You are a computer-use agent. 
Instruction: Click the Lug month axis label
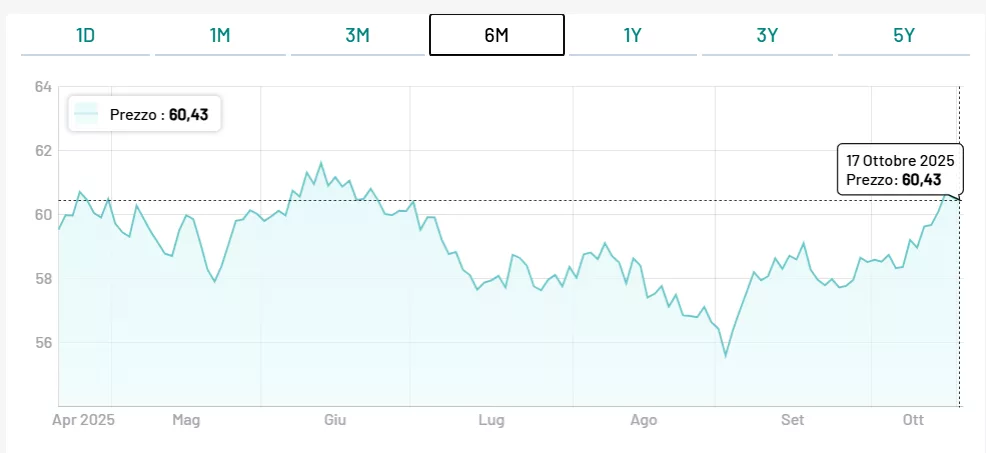coord(490,420)
